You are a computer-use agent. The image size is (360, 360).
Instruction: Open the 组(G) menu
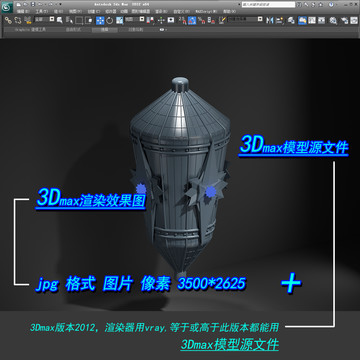tap(58, 11)
